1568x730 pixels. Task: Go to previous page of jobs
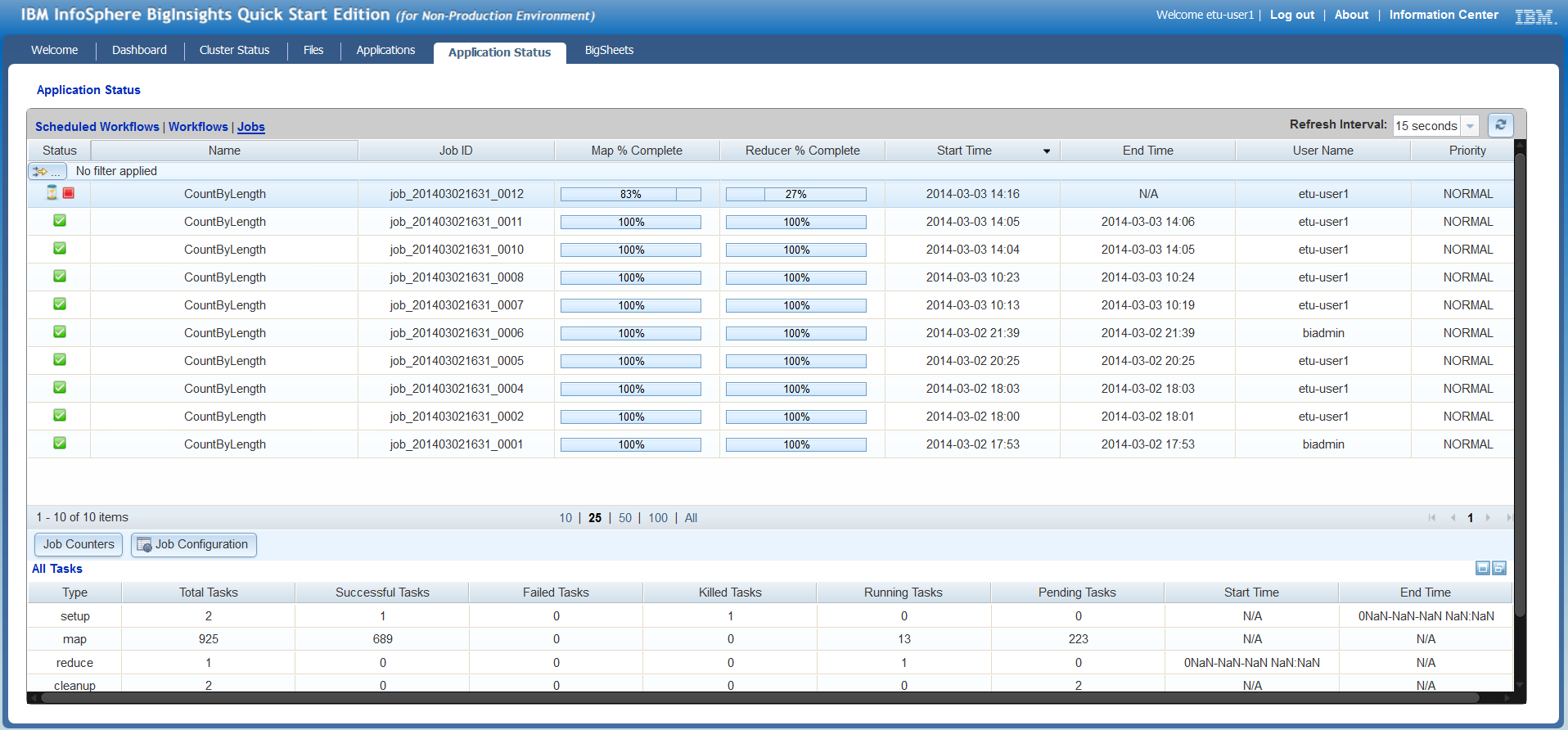[x=1453, y=517]
